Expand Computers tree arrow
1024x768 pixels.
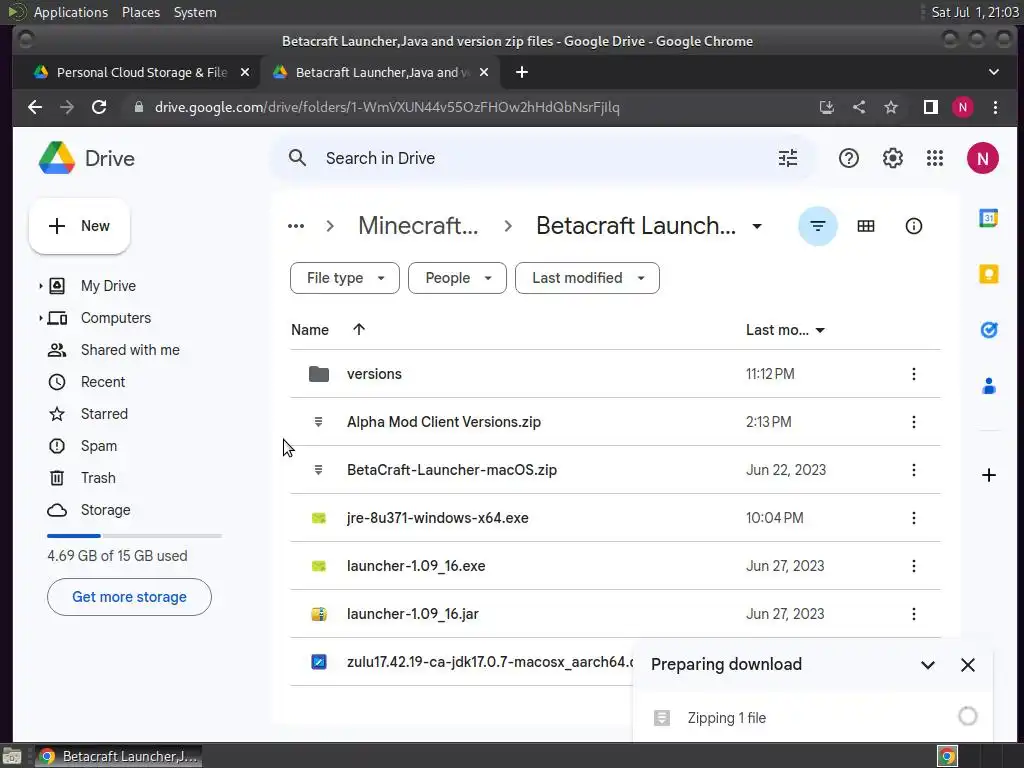[x=40, y=318]
